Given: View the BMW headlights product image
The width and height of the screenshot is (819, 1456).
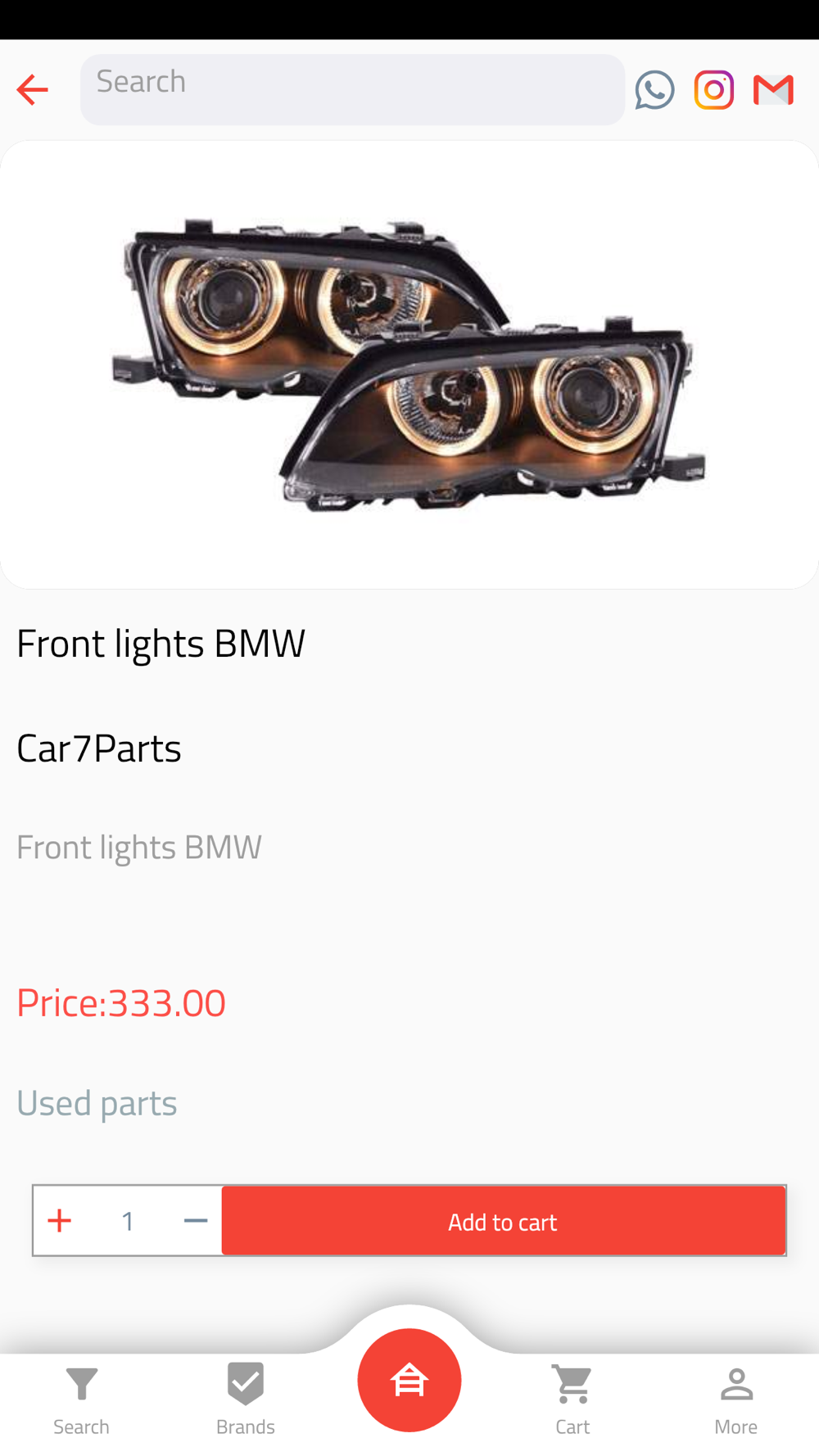Looking at the screenshot, I should coord(409,364).
